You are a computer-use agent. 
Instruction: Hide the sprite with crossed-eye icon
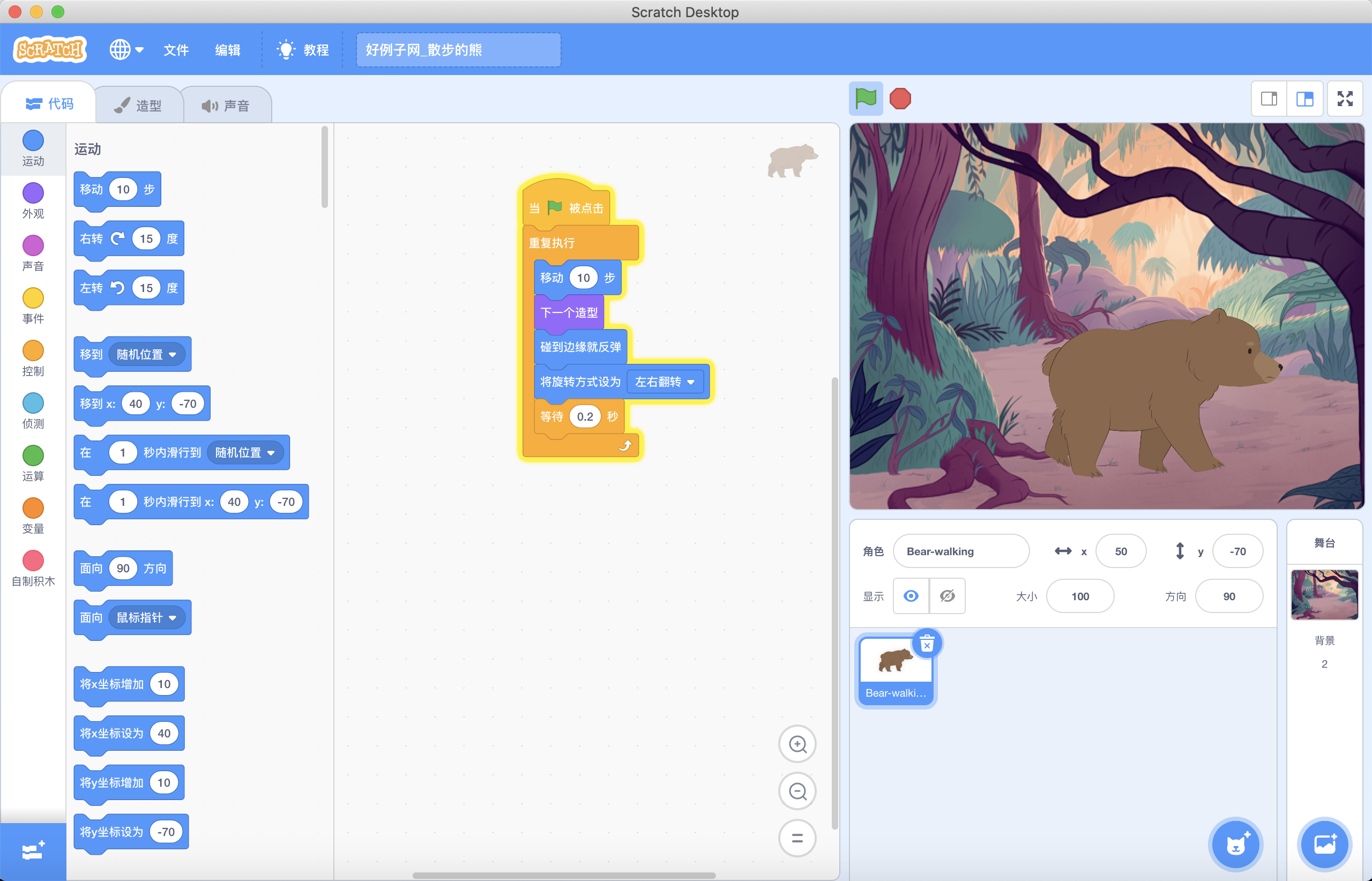click(x=948, y=596)
